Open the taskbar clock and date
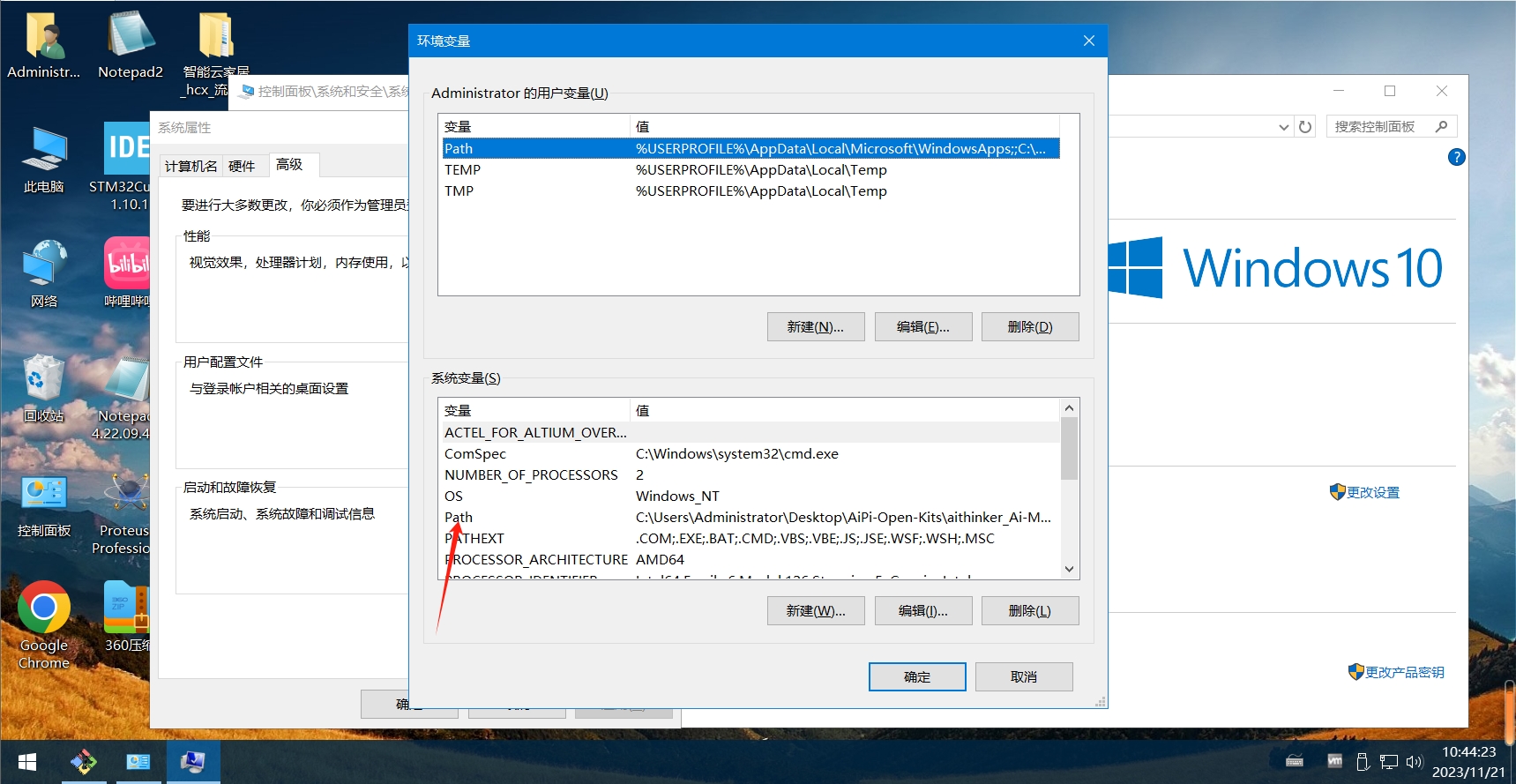The width and height of the screenshot is (1516, 784). point(1468,762)
